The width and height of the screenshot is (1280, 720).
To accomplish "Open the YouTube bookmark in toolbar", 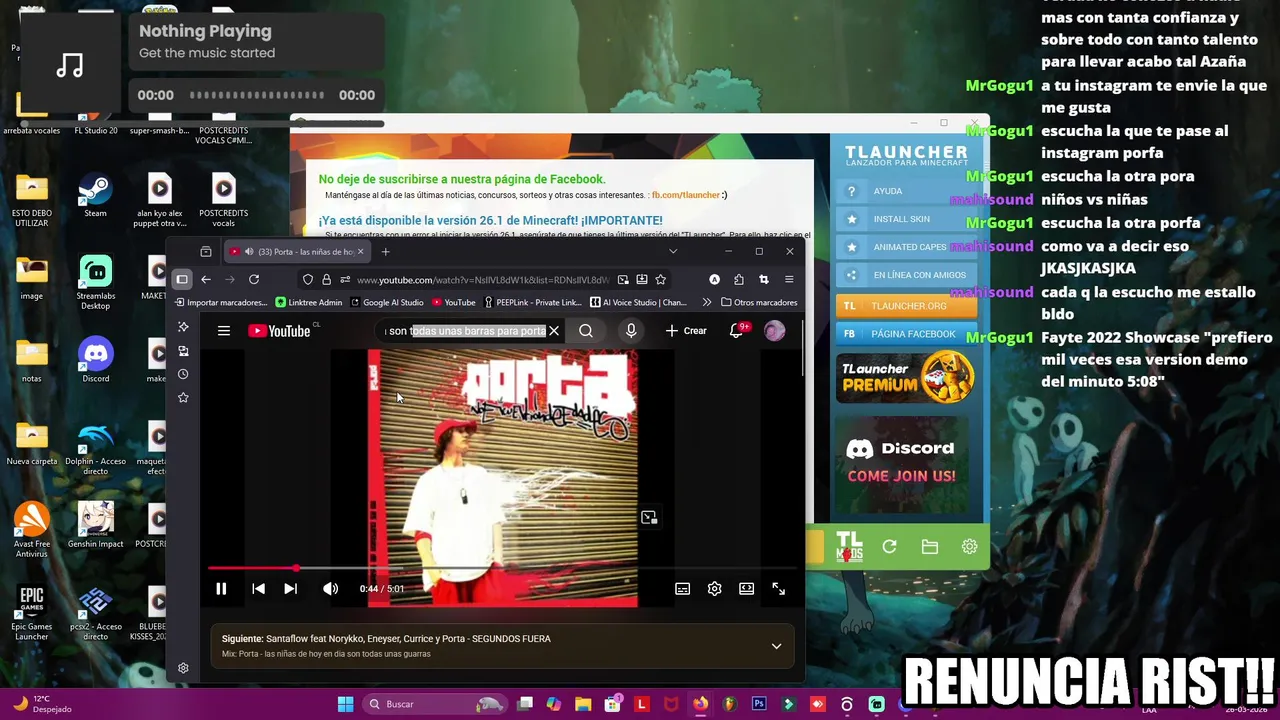I will click(x=454, y=302).
